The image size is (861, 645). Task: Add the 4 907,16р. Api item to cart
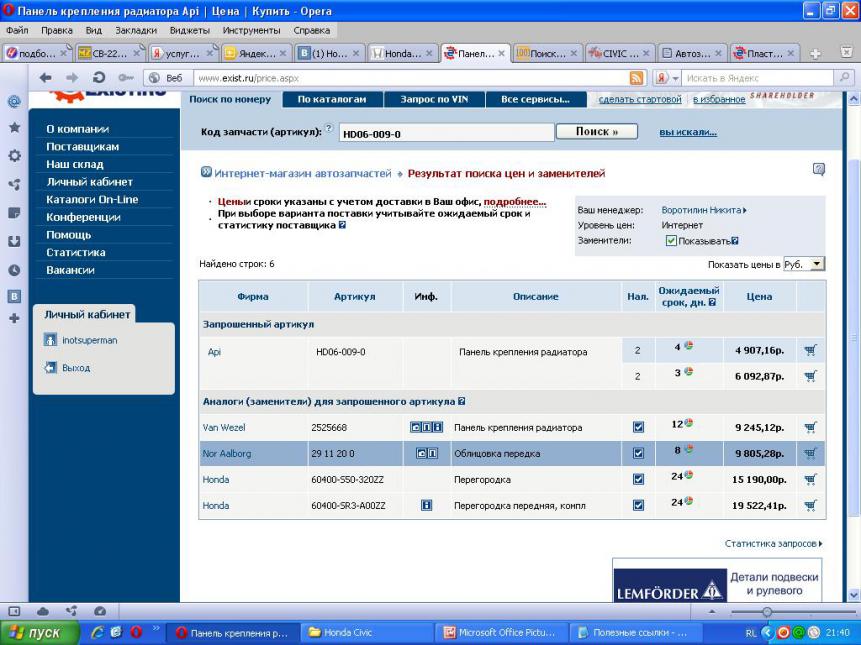810,350
